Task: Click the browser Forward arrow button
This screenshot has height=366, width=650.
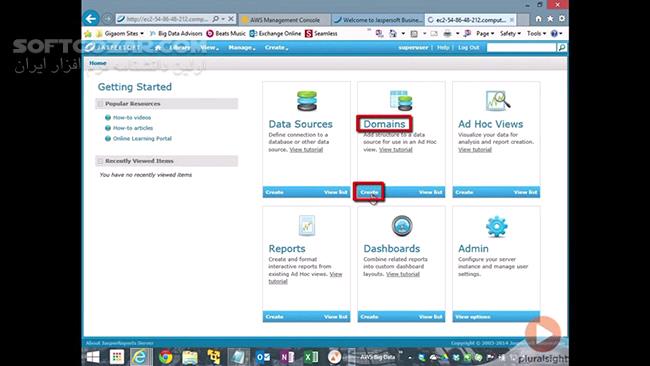Action: coord(107,19)
